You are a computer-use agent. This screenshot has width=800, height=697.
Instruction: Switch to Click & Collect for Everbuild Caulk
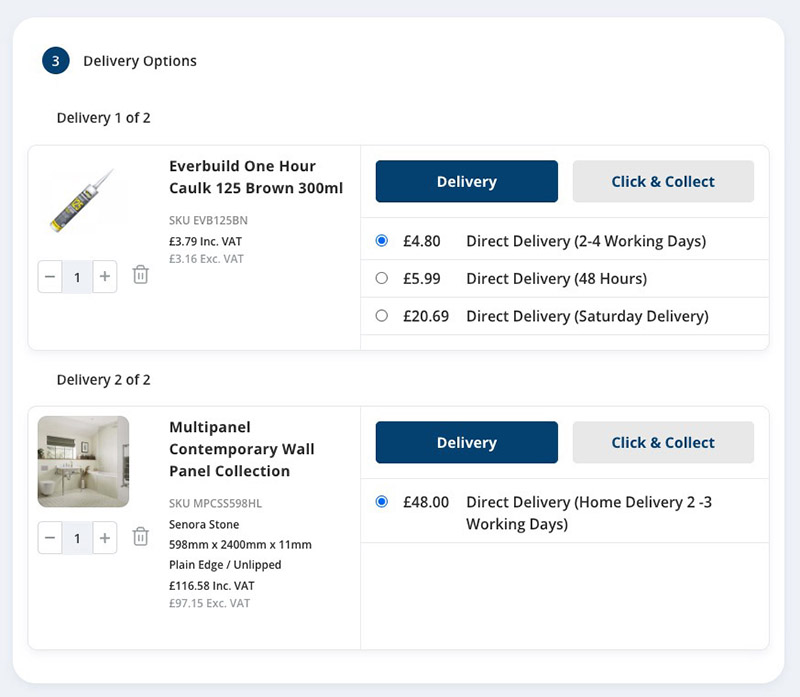pos(662,181)
